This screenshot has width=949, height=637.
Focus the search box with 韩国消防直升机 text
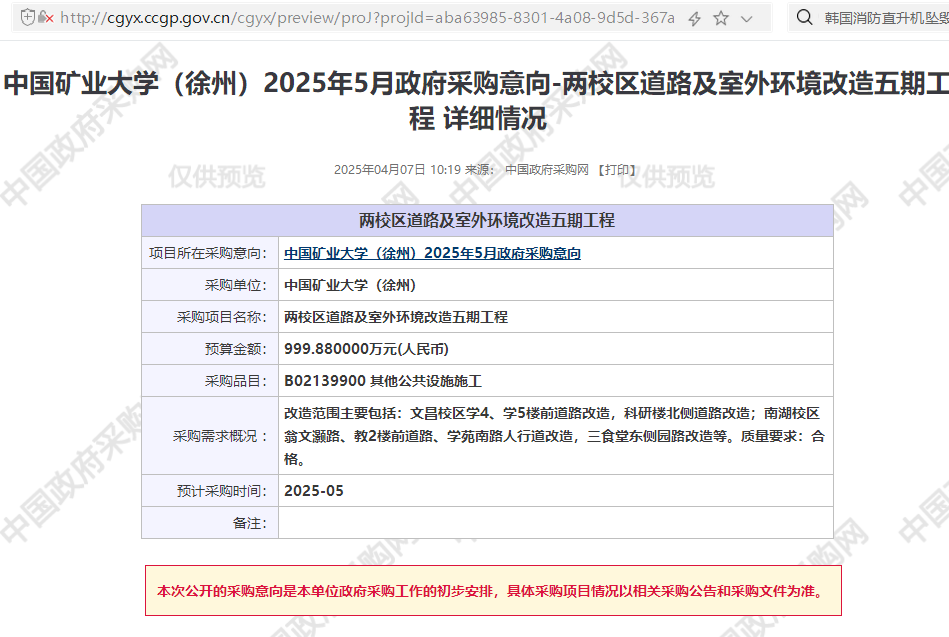click(886, 18)
